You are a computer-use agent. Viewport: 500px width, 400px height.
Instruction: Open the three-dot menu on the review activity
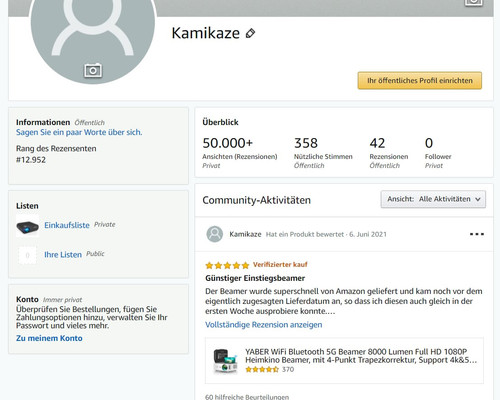(x=477, y=234)
